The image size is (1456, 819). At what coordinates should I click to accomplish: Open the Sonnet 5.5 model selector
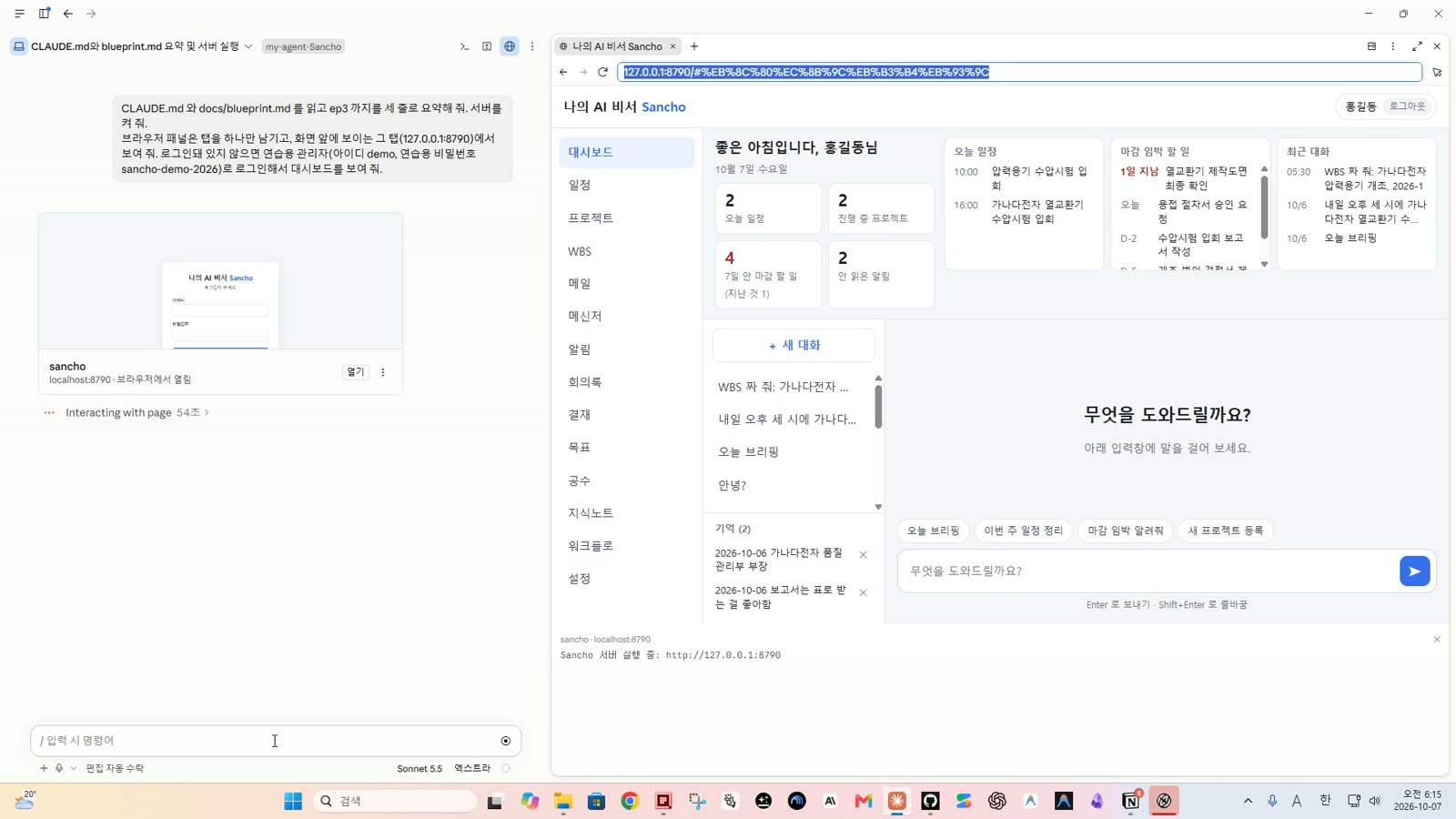click(420, 768)
